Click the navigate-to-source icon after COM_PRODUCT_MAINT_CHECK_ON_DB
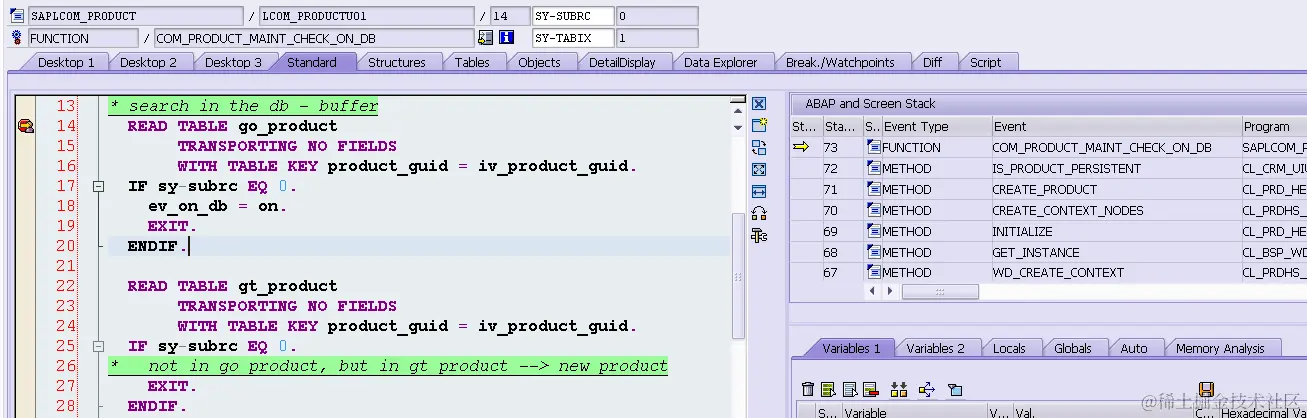 [486, 38]
